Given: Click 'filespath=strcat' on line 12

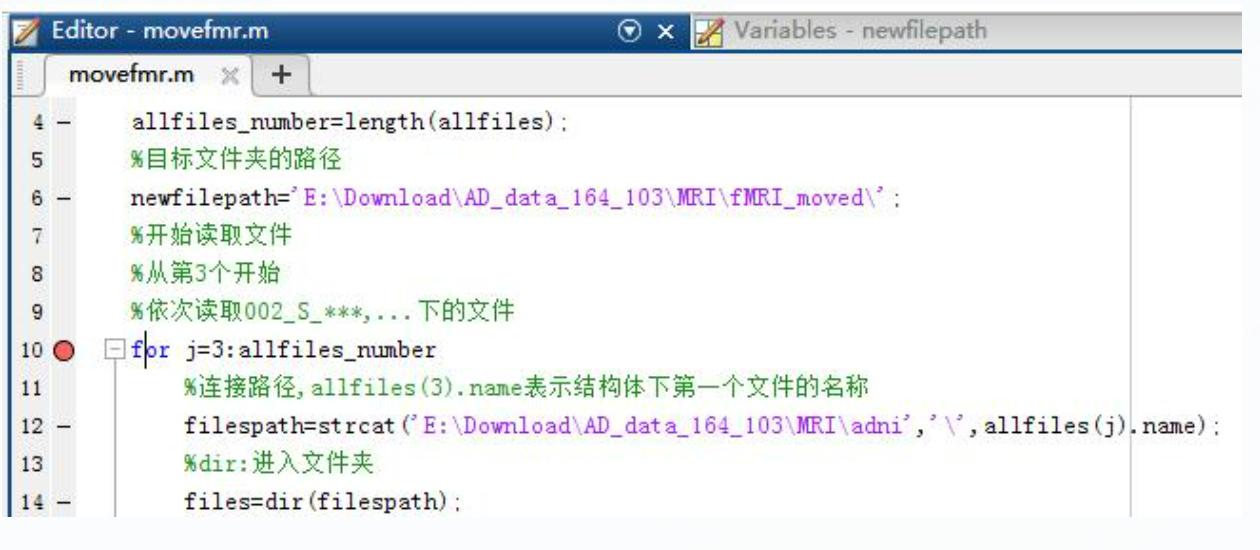Looking at the screenshot, I should [290, 426].
